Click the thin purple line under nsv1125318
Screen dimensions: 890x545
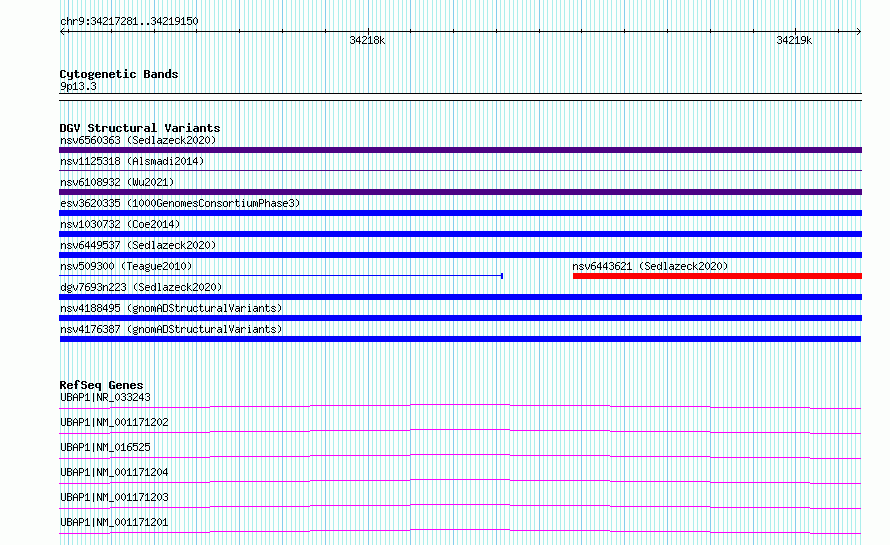460,170
